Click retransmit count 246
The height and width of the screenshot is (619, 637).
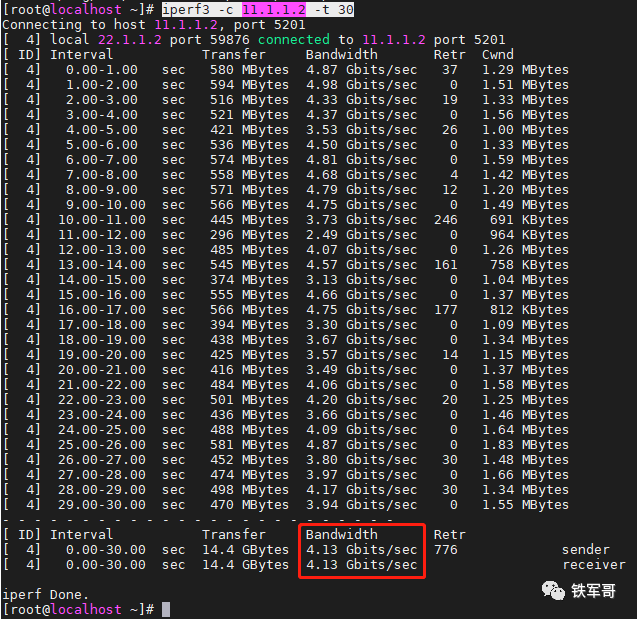pos(446,220)
